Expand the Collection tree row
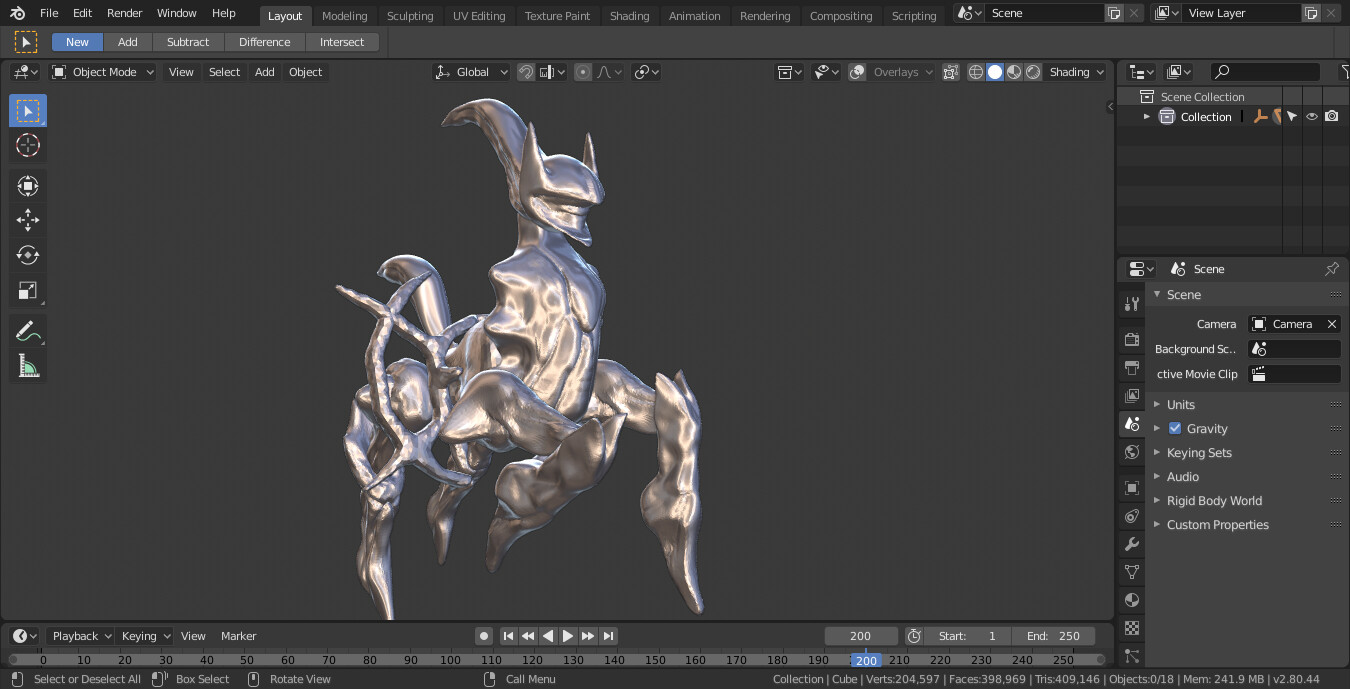Image resolution: width=1350 pixels, height=689 pixels. pos(1147,117)
